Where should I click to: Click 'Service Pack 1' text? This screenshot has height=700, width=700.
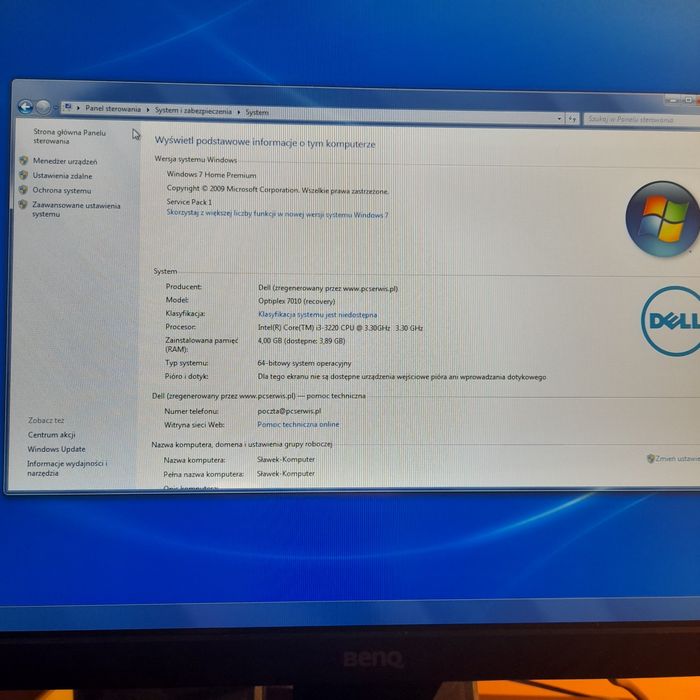tap(189, 202)
